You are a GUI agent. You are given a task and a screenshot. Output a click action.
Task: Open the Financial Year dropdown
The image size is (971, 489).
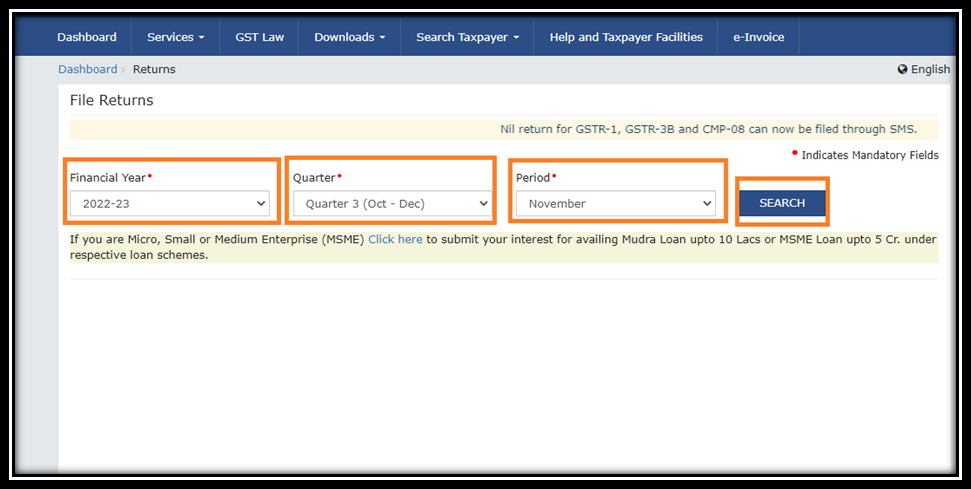coord(170,204)
